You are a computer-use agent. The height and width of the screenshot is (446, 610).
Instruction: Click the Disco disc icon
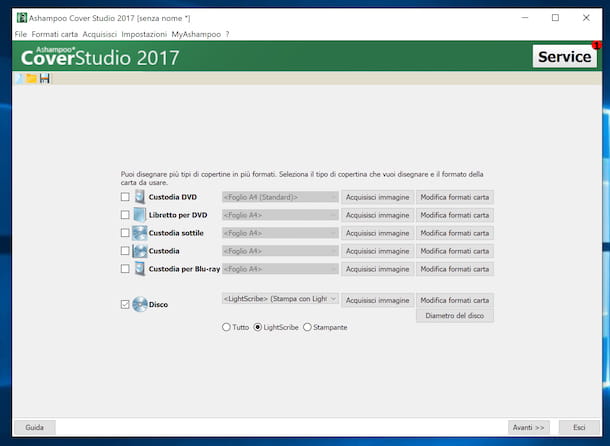[x=139, y=304]
